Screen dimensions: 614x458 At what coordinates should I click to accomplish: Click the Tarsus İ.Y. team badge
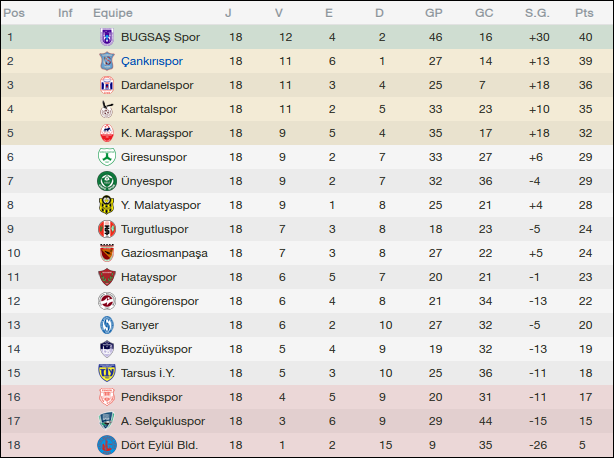[x=106, y=373]
